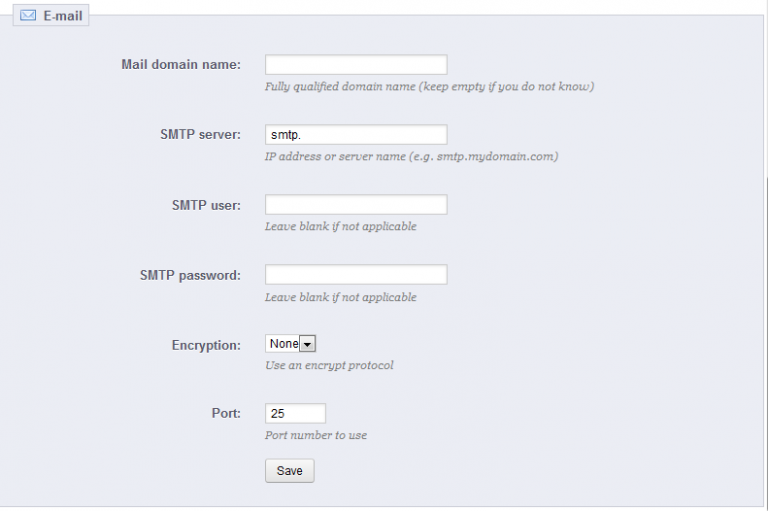Click the "SMTP user:" label
This screenshot has width=768, height=511.
click(206, 205)
